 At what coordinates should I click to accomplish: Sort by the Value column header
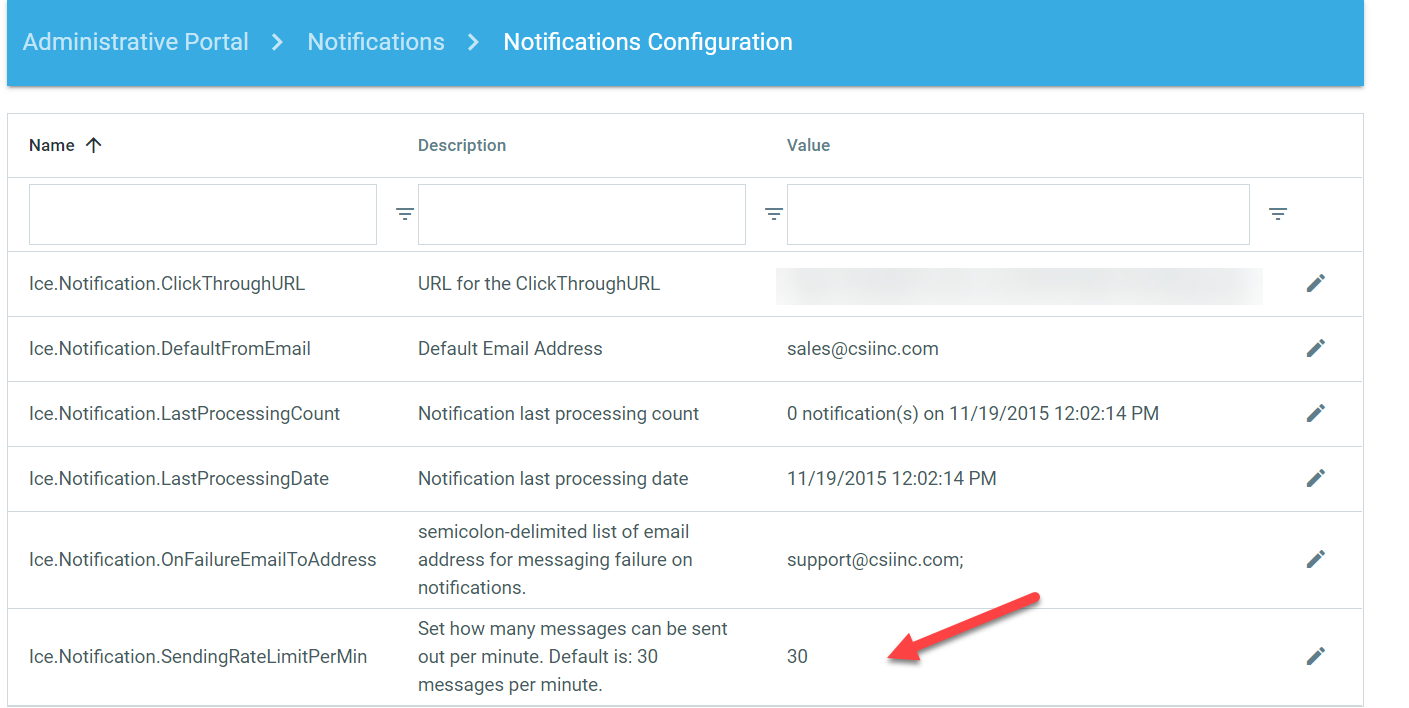coord(808,145)
